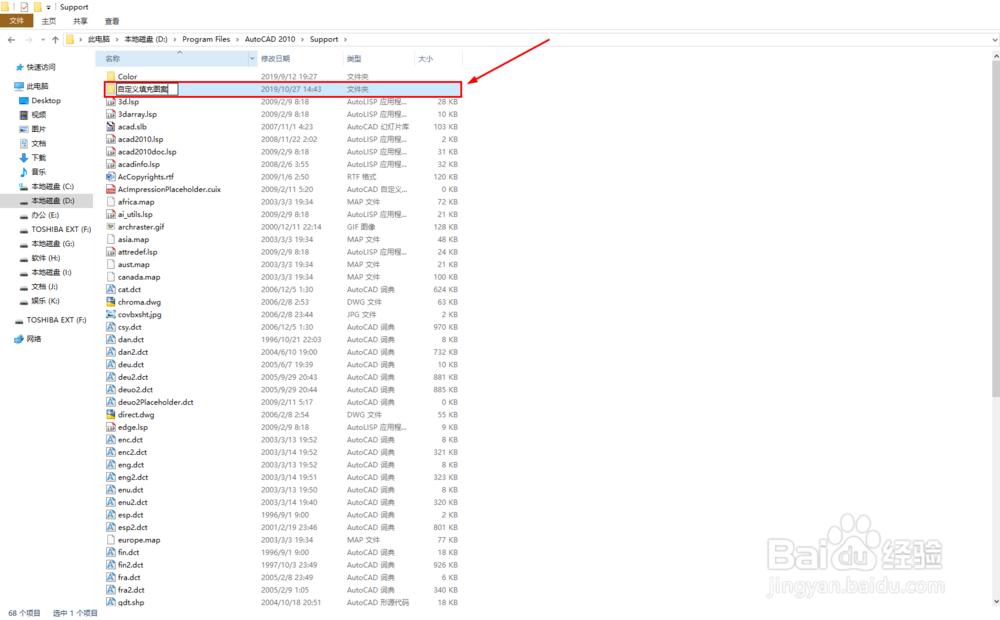1000x620 pixels.
Task: Open 文档 folder in navigation pane
Action: 39,144
